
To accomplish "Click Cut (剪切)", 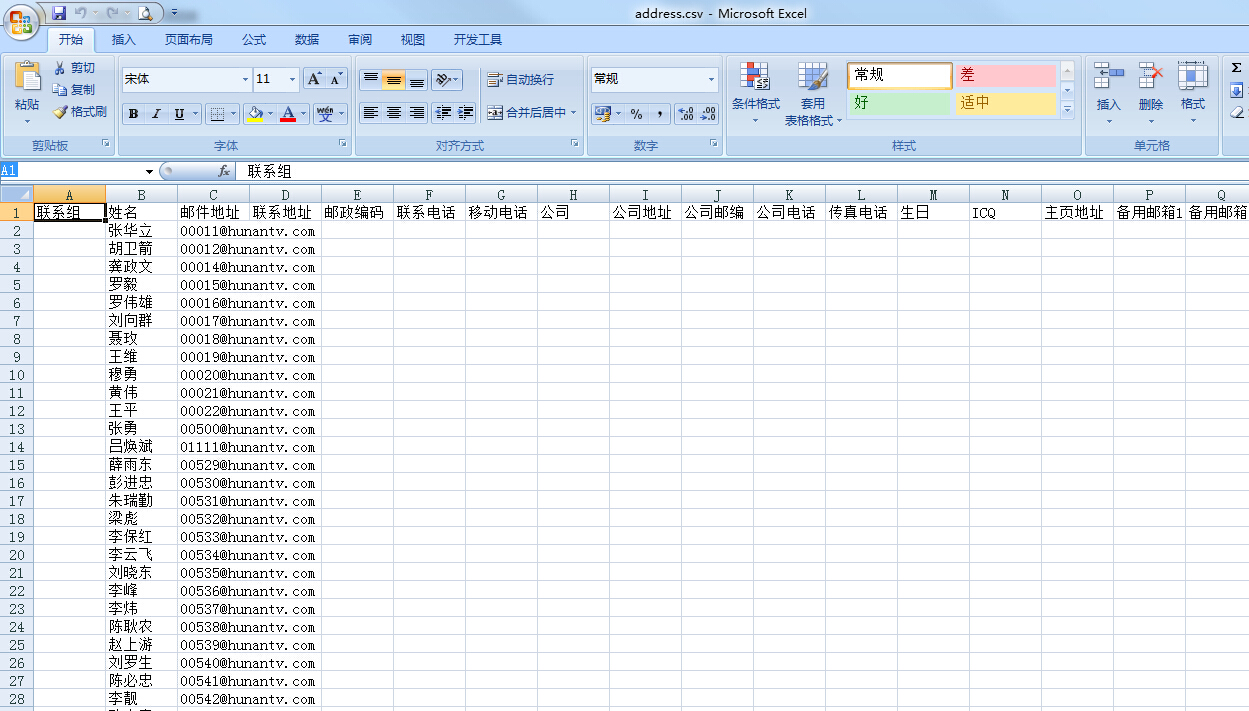I will 75,68.
